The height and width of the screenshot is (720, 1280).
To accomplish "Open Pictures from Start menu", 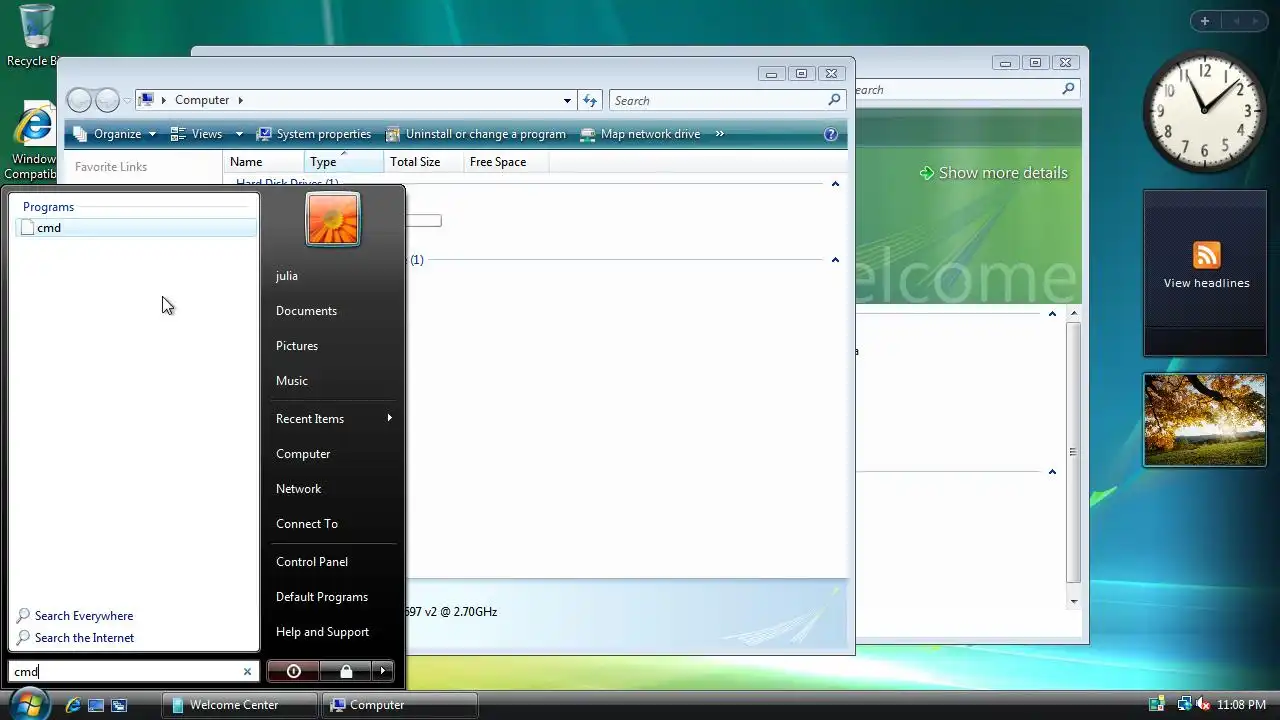I will tap(297, 346).
